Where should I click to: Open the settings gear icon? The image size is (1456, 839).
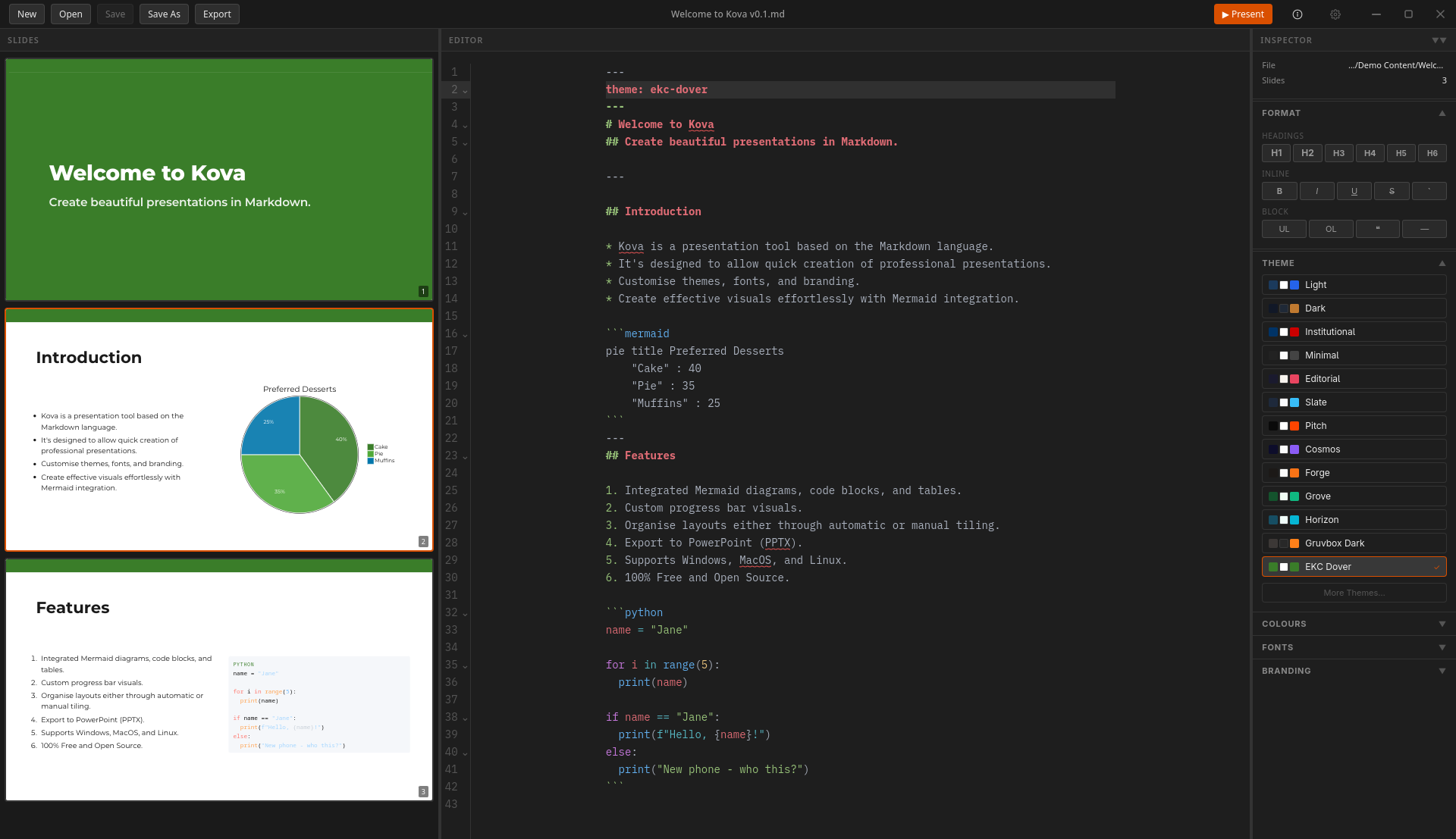[x=1335, y=14]
